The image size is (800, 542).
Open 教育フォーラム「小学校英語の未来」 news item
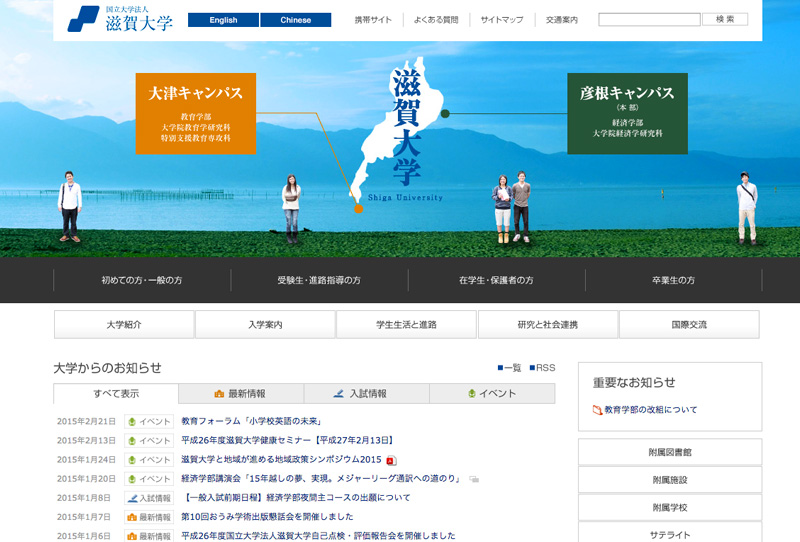coord(252,422)
